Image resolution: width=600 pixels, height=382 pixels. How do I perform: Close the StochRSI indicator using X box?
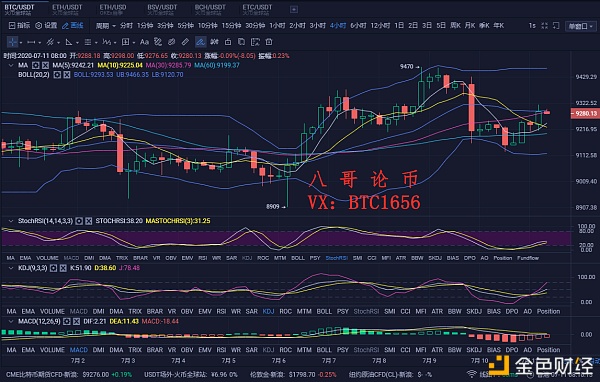coord(88,221)
